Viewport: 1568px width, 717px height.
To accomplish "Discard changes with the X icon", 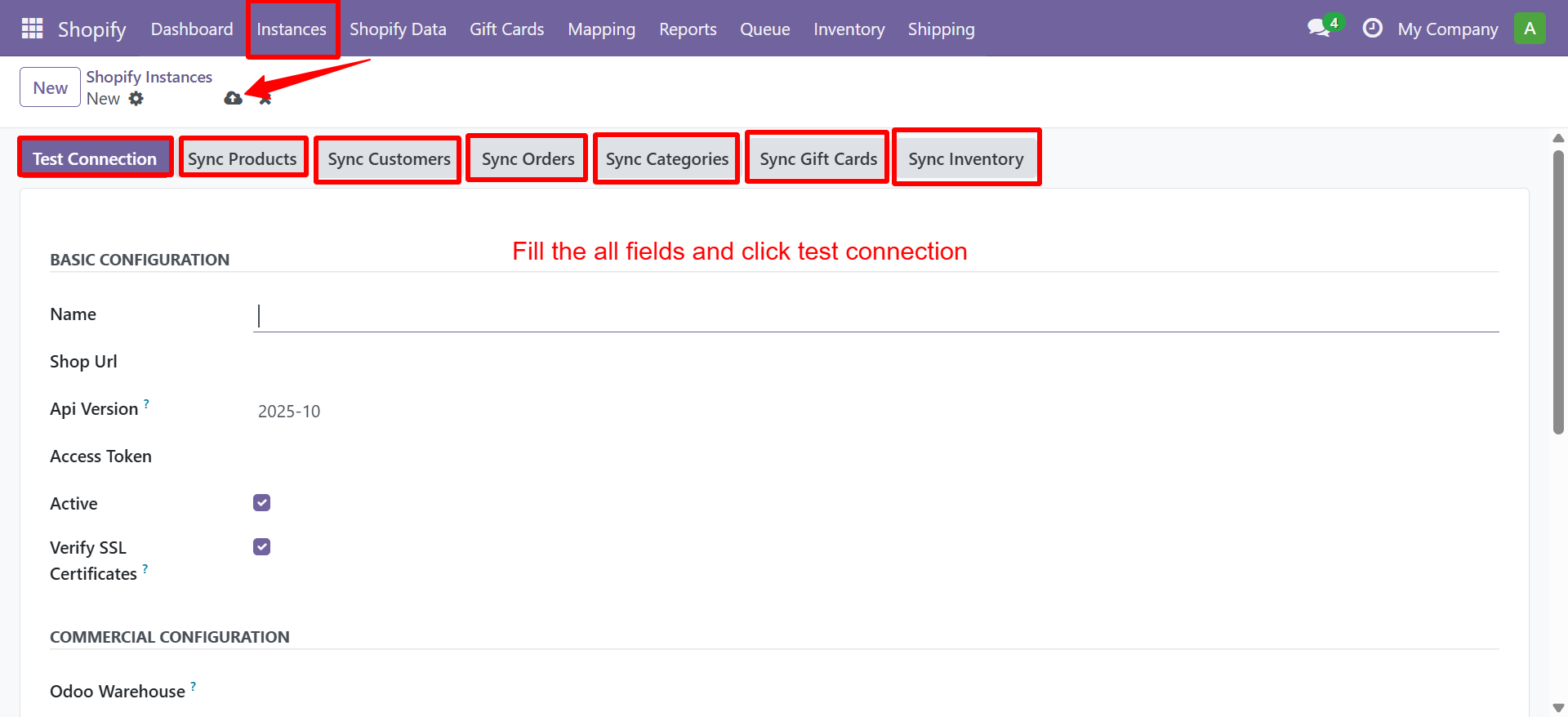I will coord(265,99).
